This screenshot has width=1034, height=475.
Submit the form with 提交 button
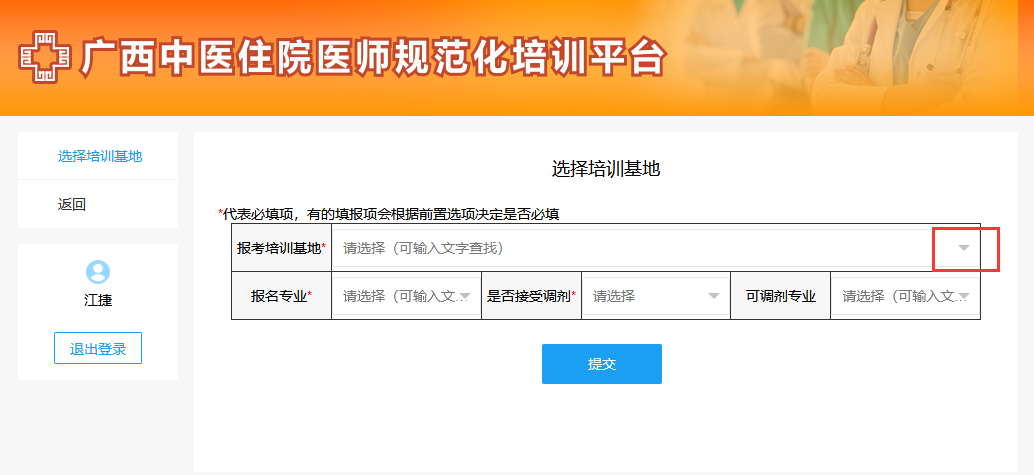601,364
